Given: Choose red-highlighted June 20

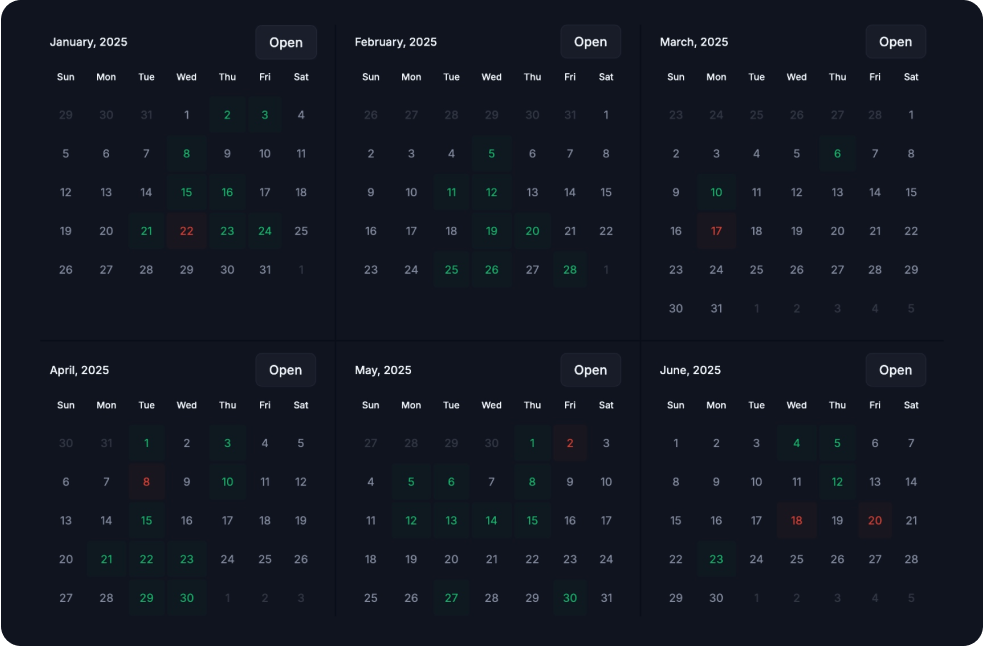Looking at the screenshot, I should 875,521.
